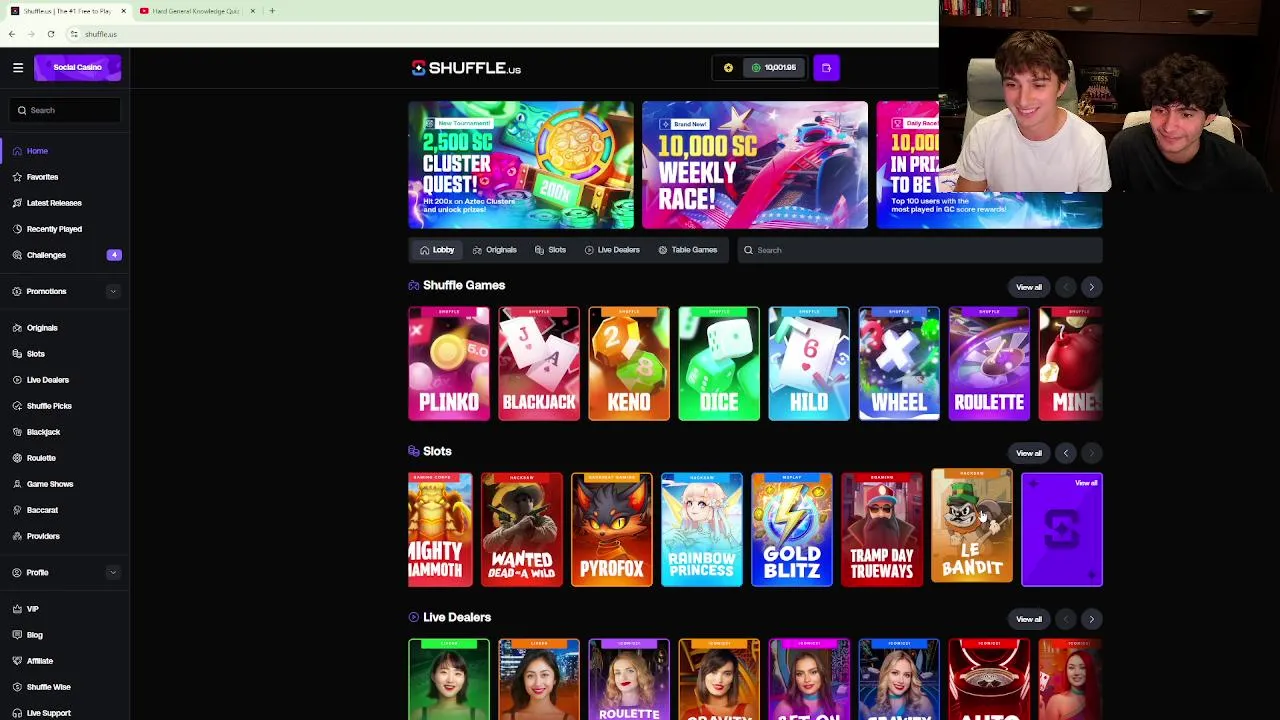Viewport: 1280px width, 720px height.
Task: Open the Blackjack game card
Action: click(539, 364)
